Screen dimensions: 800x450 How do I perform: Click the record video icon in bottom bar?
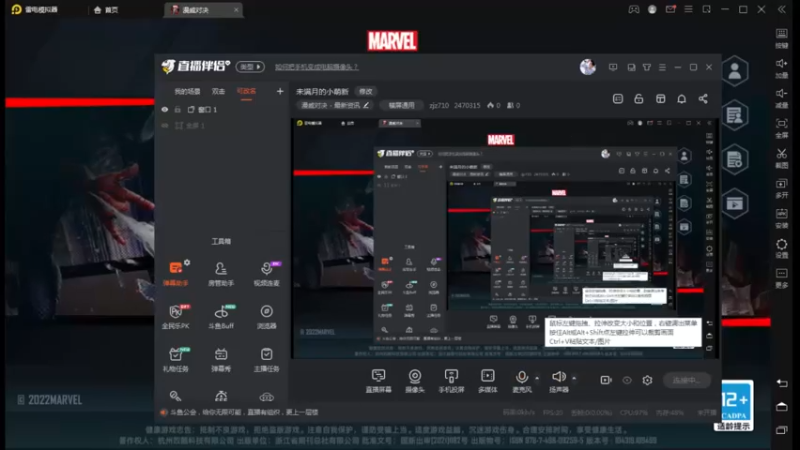(x=606, y=380)
